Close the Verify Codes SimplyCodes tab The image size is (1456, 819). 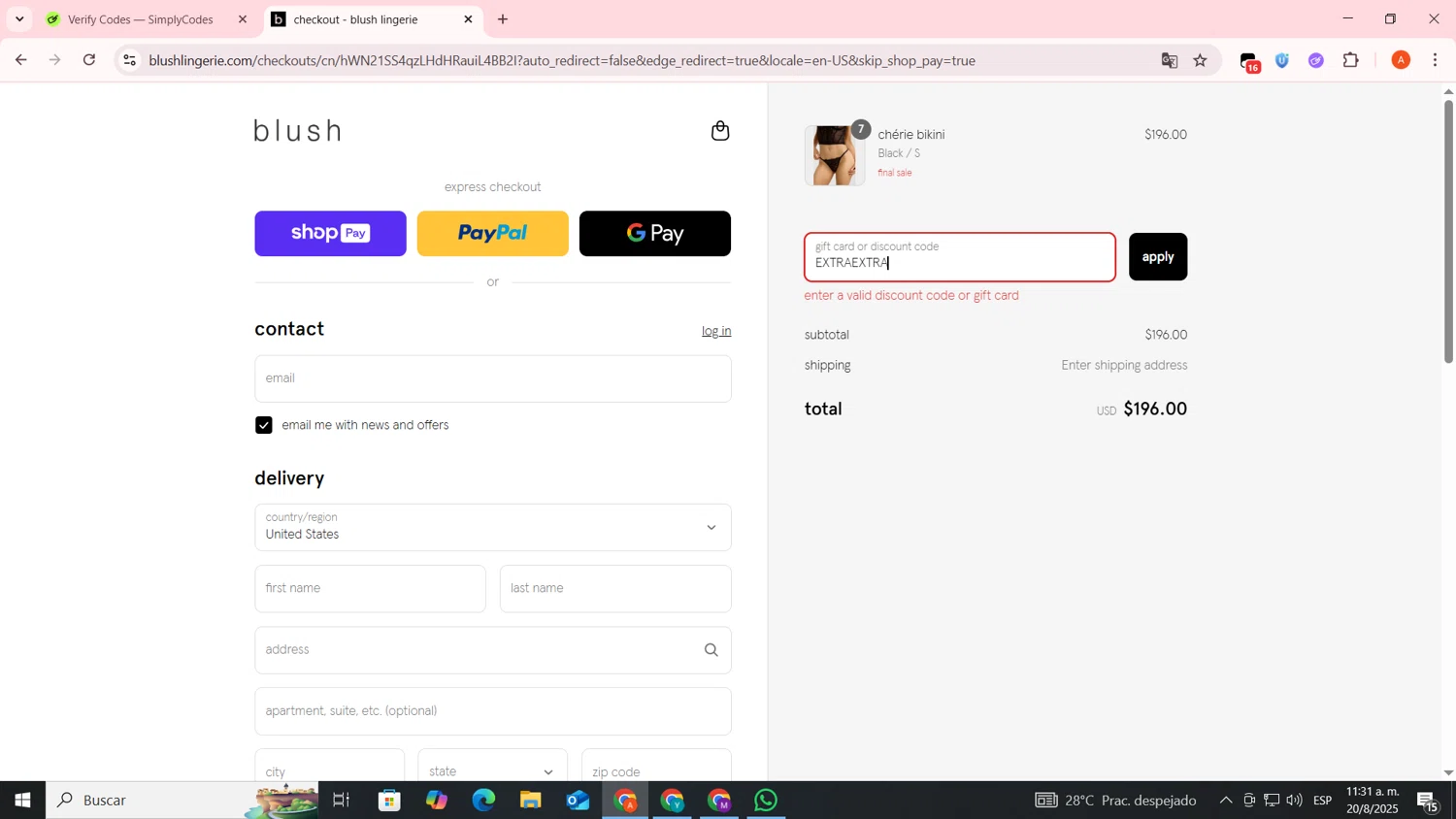(243, 19)
